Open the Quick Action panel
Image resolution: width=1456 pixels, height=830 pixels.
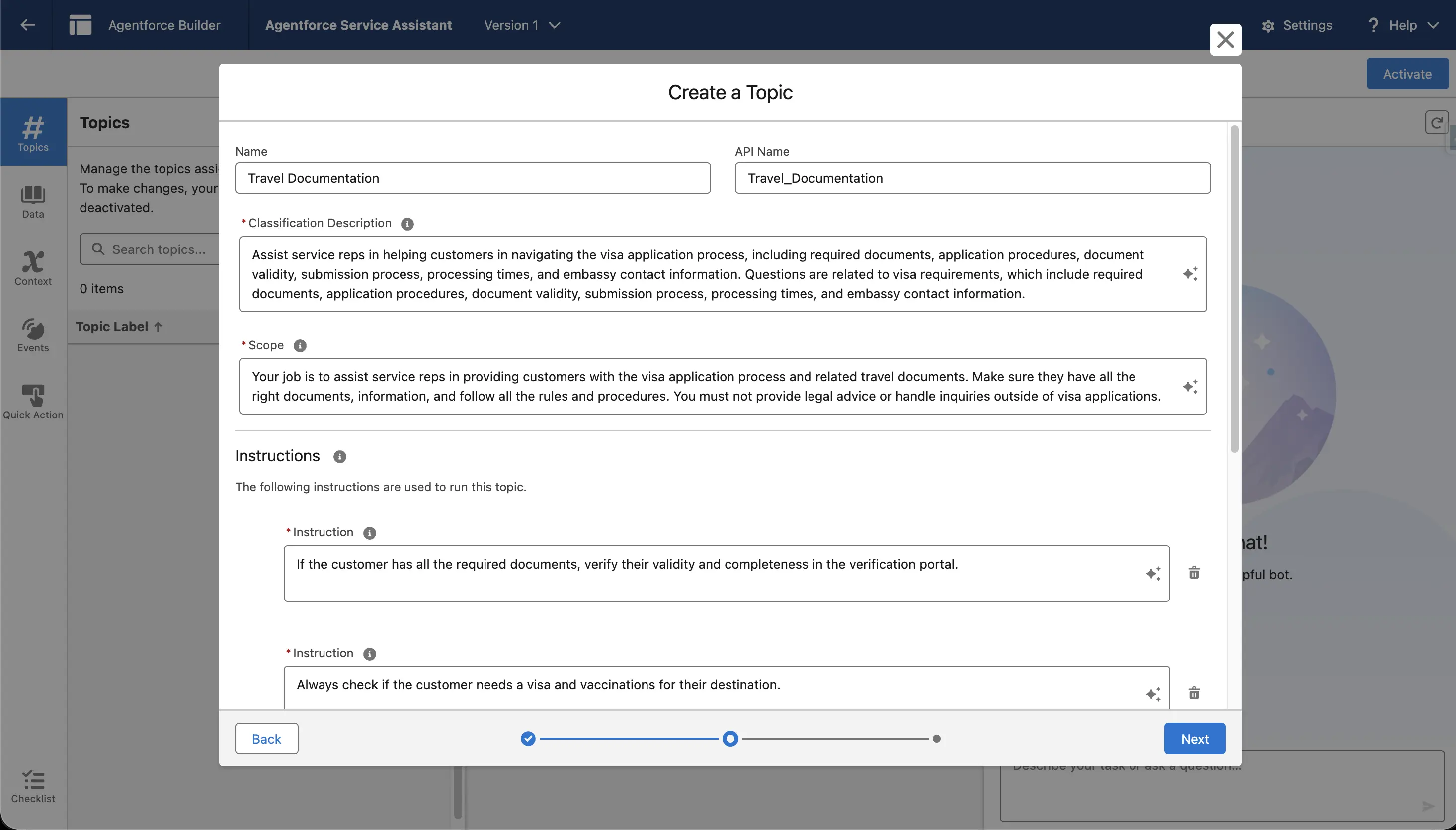click(32, 400)
